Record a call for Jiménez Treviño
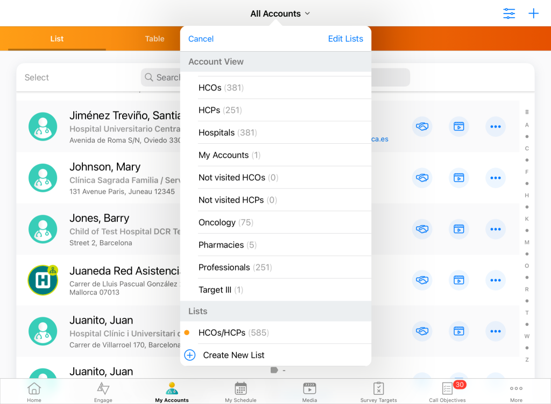This screenshot has height=404, width=551. click(422, 126)
